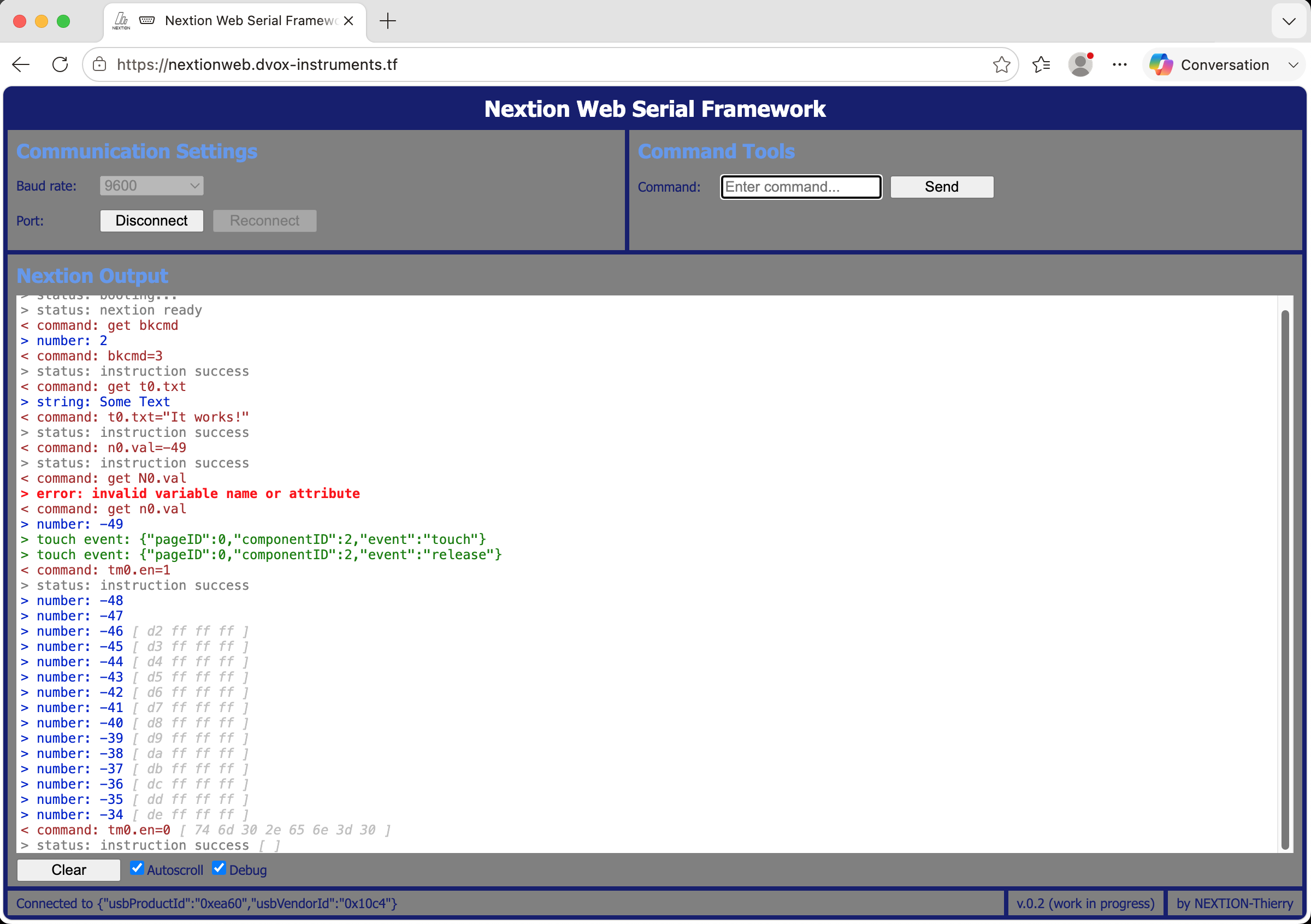Image resolution: width=1311 pixels, height=924 pixels.
Task: Click log line "command: tm0.en=0"
Action: tap(96, 830)
